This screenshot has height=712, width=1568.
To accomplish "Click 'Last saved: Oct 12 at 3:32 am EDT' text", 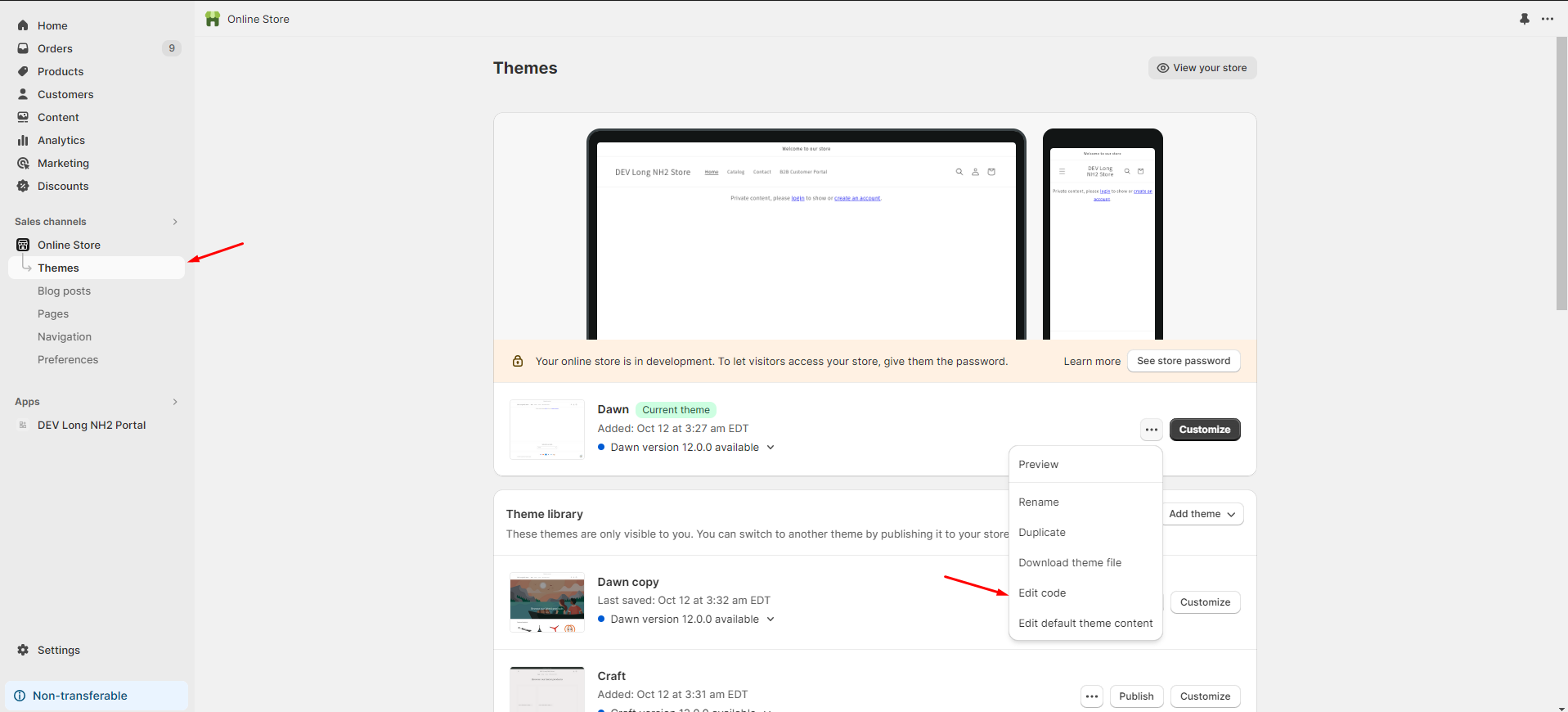I will [684, 601].
